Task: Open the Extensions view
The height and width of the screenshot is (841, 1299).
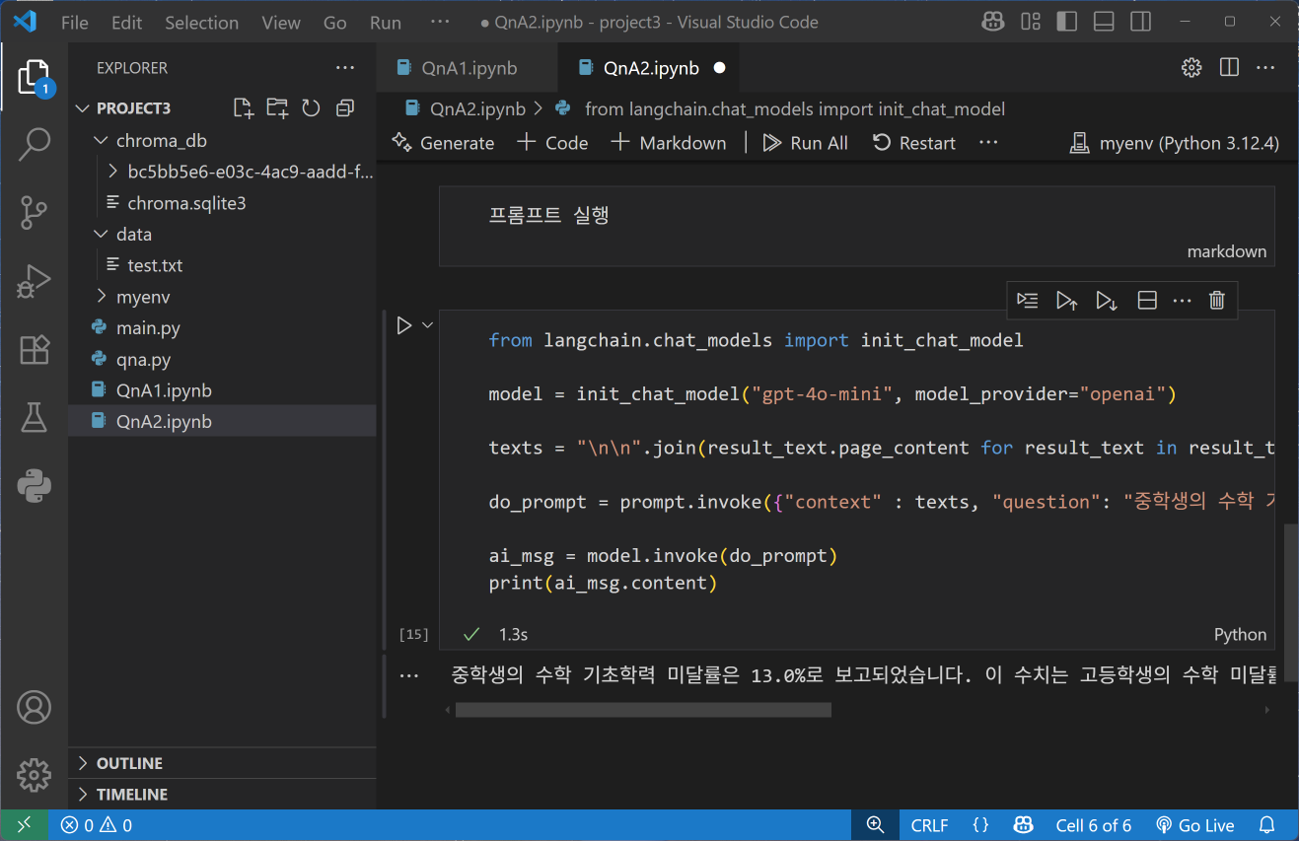Action: click(34, 349)
